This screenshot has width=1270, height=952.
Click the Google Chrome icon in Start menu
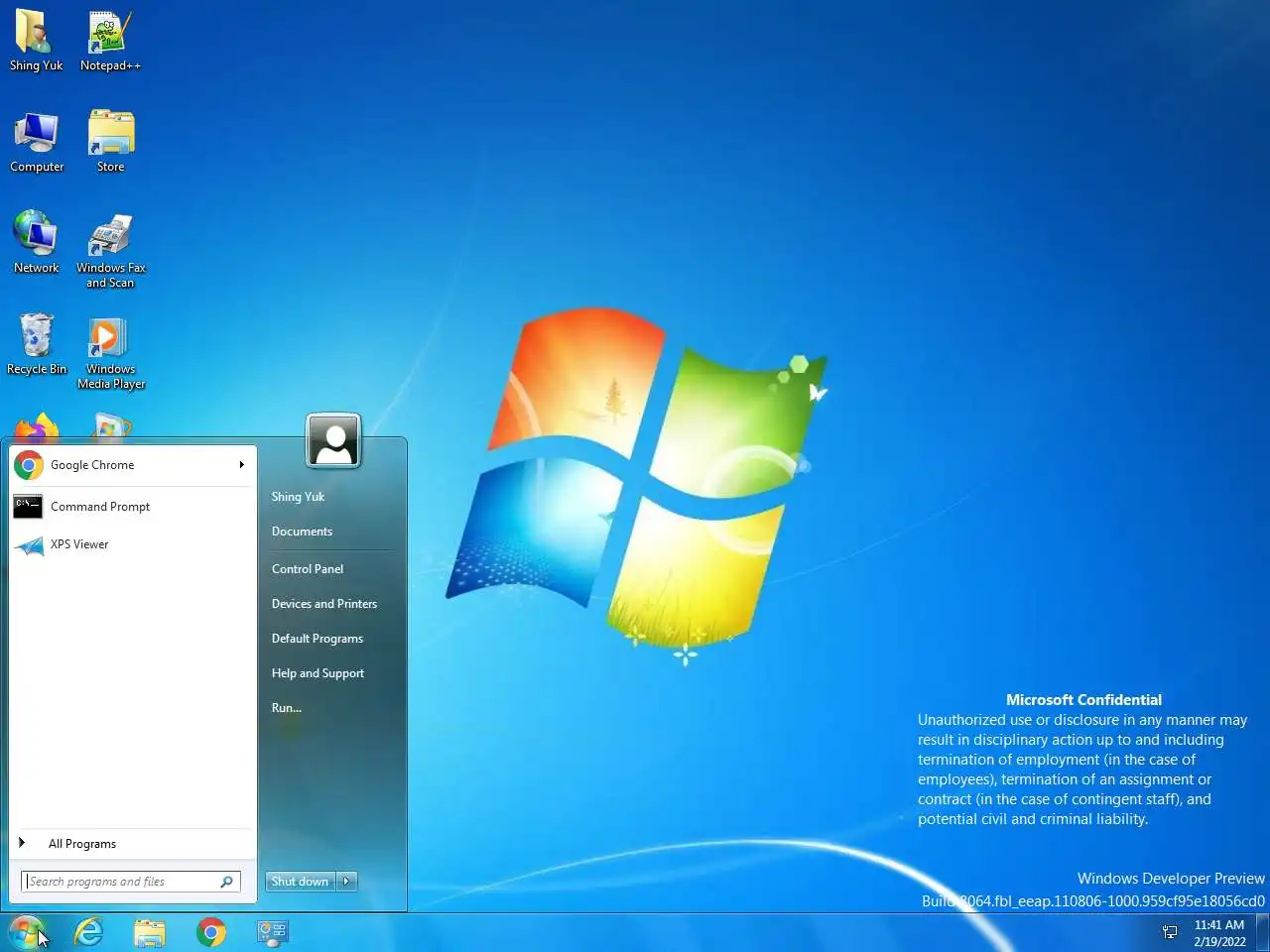(x=29, y=465)
